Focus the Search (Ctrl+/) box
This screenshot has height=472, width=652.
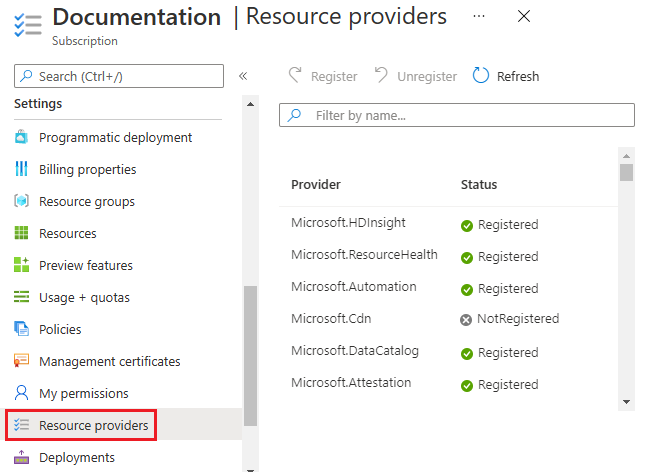(119, 76)
